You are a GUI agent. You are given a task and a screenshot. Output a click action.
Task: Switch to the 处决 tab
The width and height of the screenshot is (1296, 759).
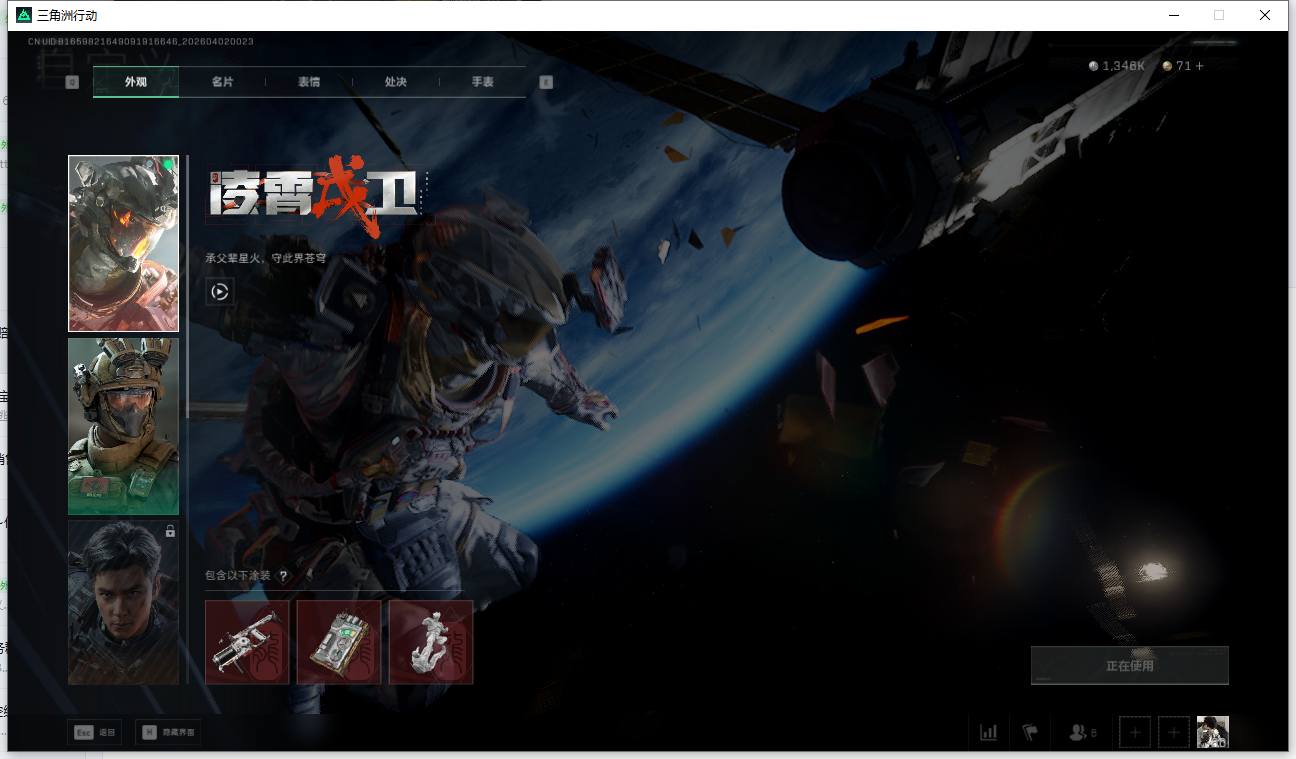tap(396, 82)
